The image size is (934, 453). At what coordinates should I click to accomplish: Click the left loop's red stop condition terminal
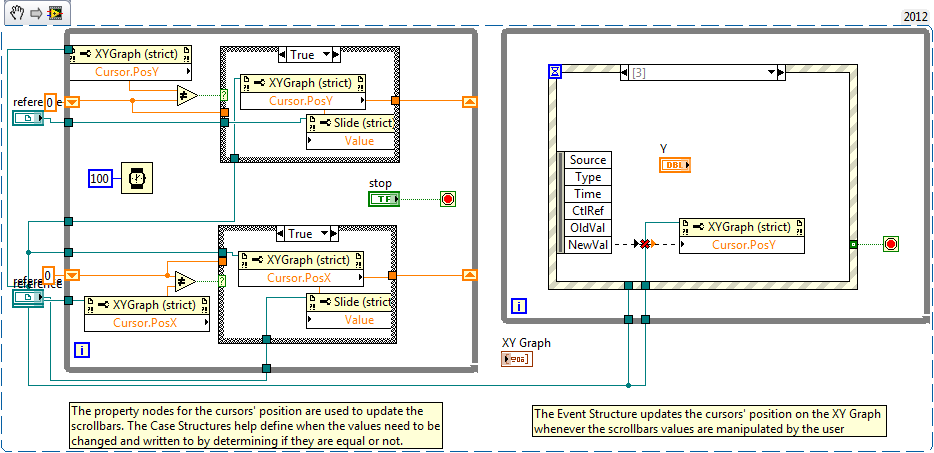(448, 199)
